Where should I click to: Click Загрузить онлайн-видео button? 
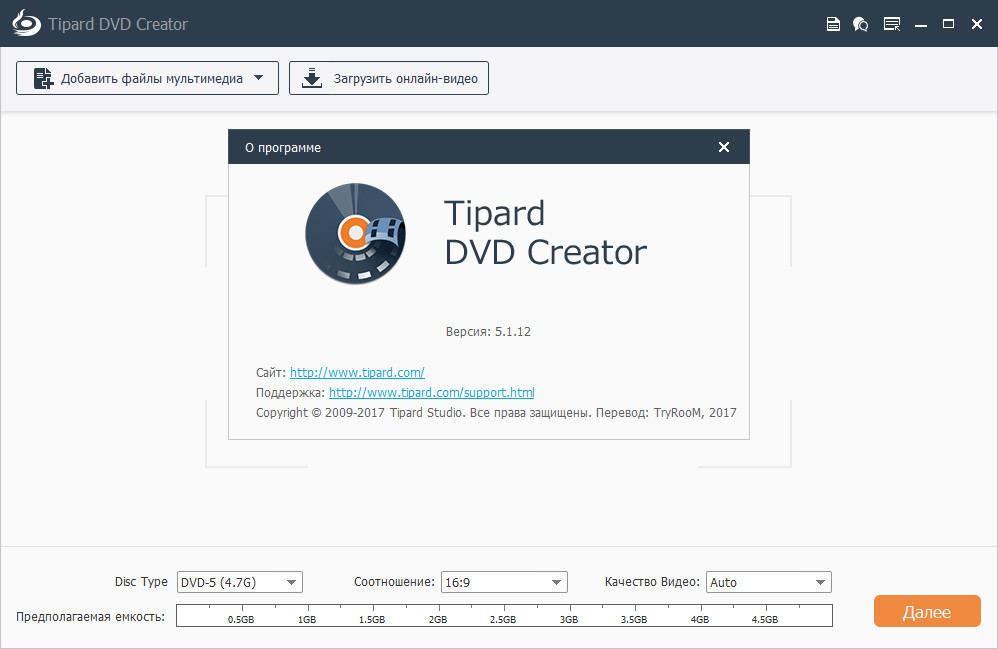click(x=389, y=78)
